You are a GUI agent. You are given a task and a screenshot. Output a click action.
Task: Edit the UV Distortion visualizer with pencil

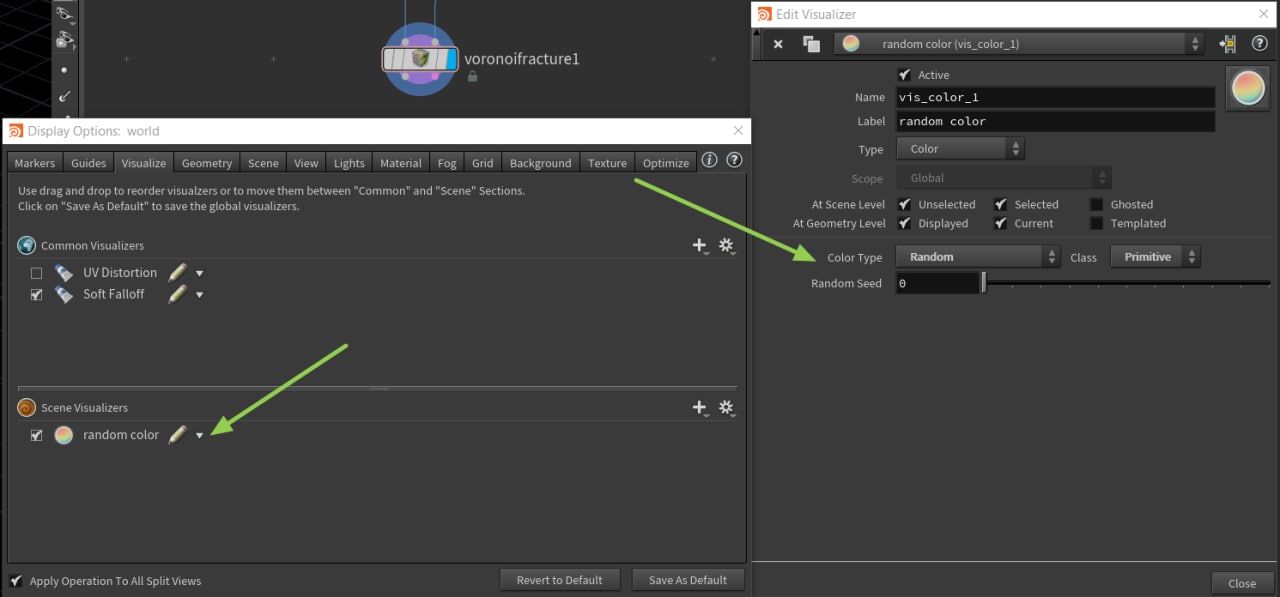(177, 272)
